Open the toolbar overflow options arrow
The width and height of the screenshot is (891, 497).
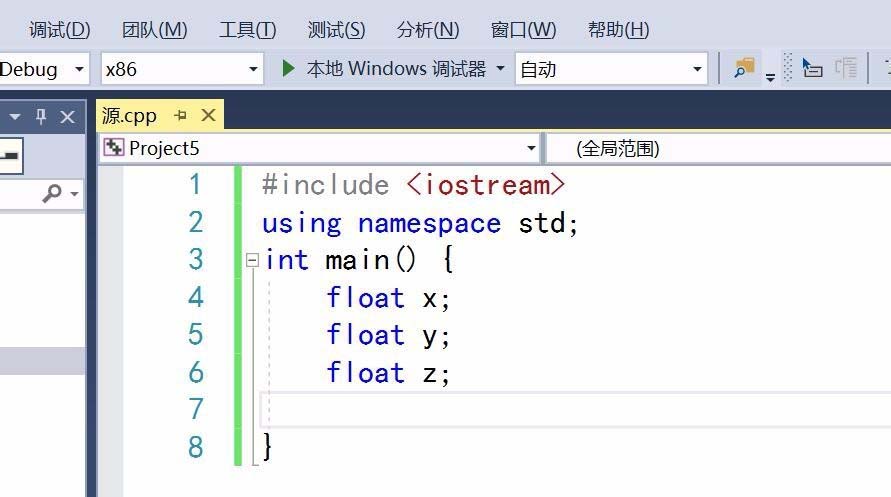coord(771,77)
